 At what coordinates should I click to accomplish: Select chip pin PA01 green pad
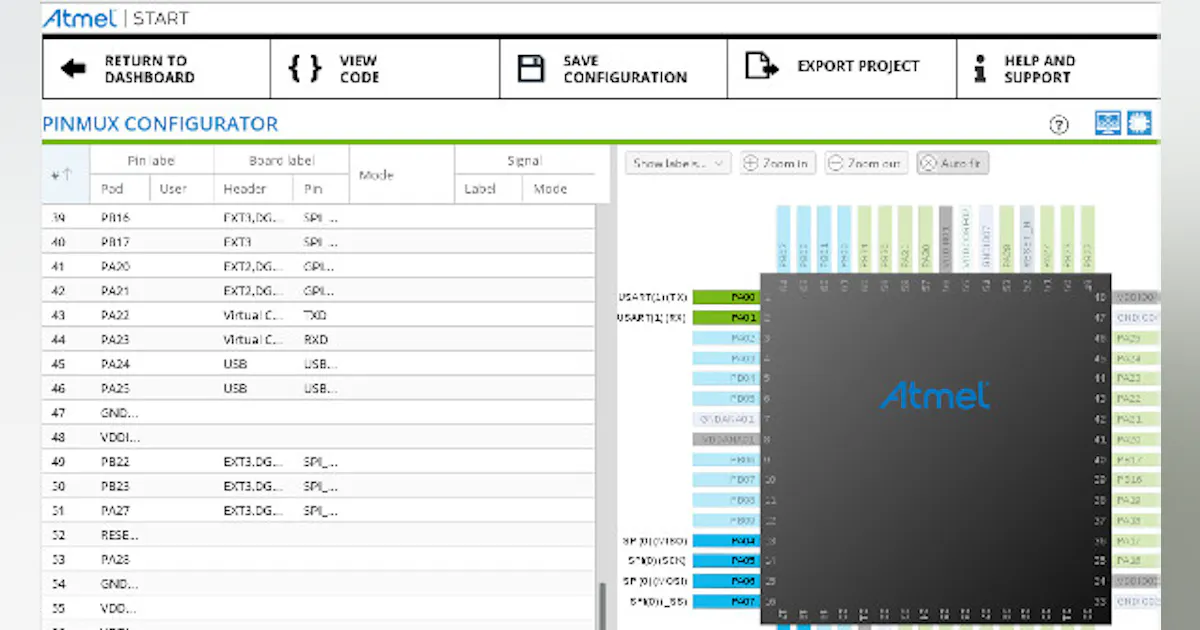point(725,318)
